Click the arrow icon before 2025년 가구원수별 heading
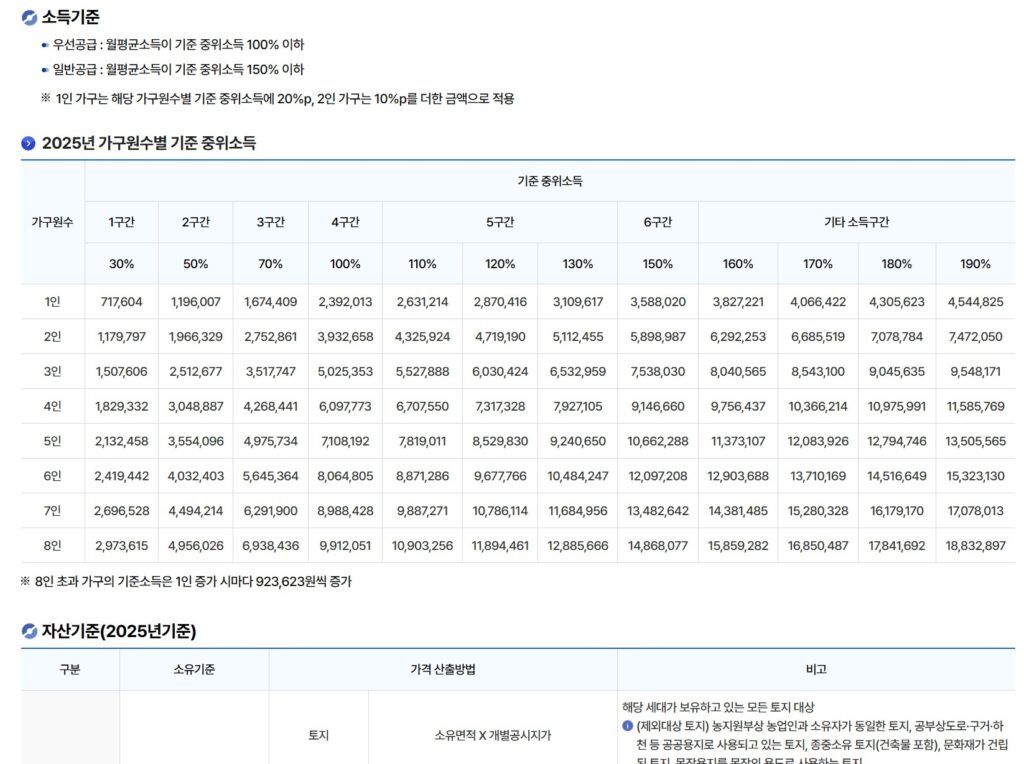Image resolution: width=1024 pixels, height=764 pixels. pyautogui.click(x=27, y=141)
